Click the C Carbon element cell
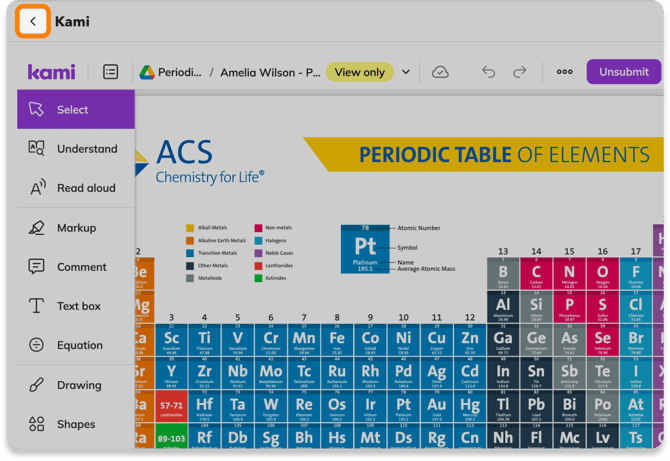Viewport: 670px width, 461px height. (536, 273)
